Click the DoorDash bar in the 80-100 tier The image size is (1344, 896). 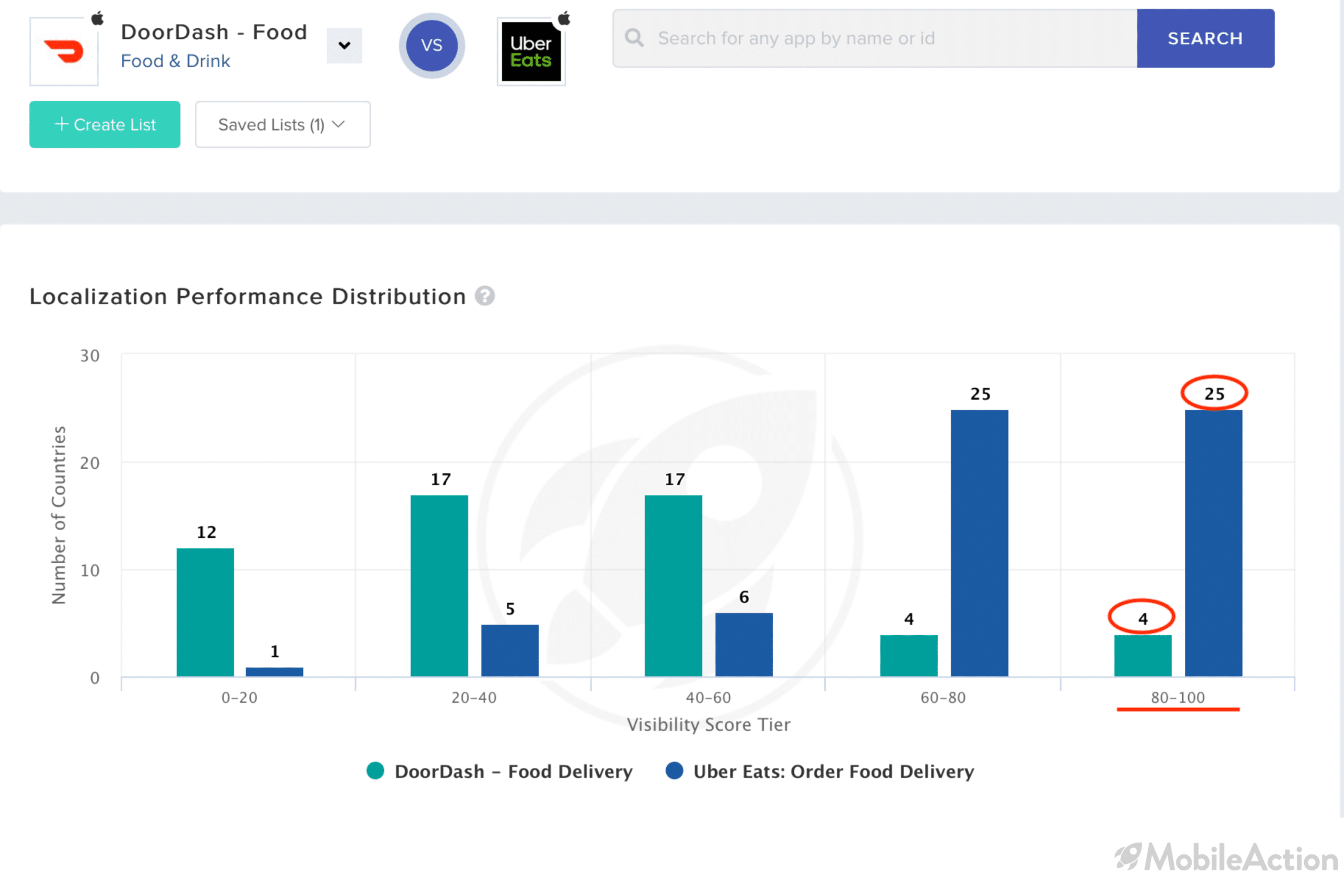tap(1143, 656)
